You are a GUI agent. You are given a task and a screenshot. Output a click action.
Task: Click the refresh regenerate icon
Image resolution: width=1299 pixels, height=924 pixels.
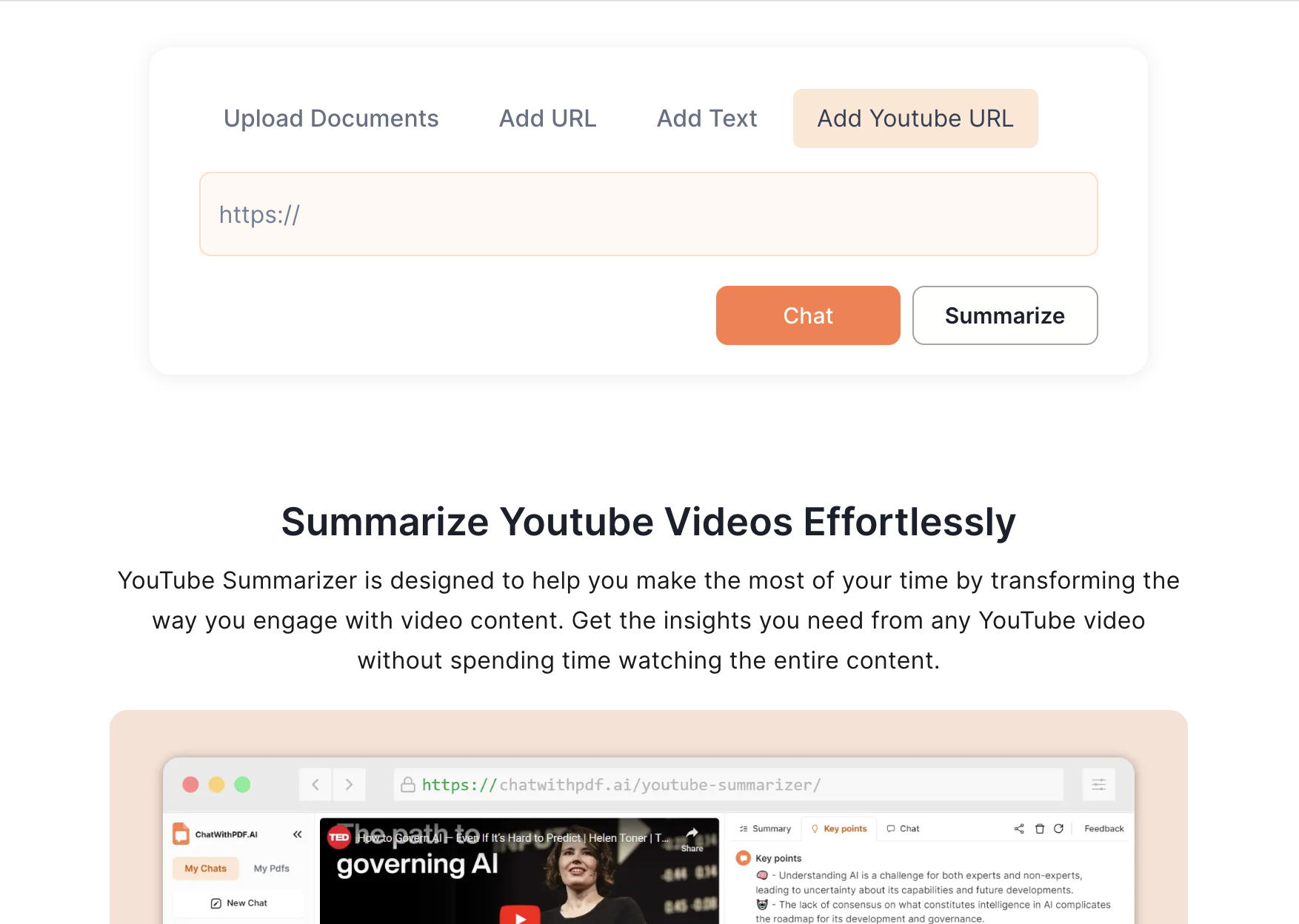(x=1059, y=829)
